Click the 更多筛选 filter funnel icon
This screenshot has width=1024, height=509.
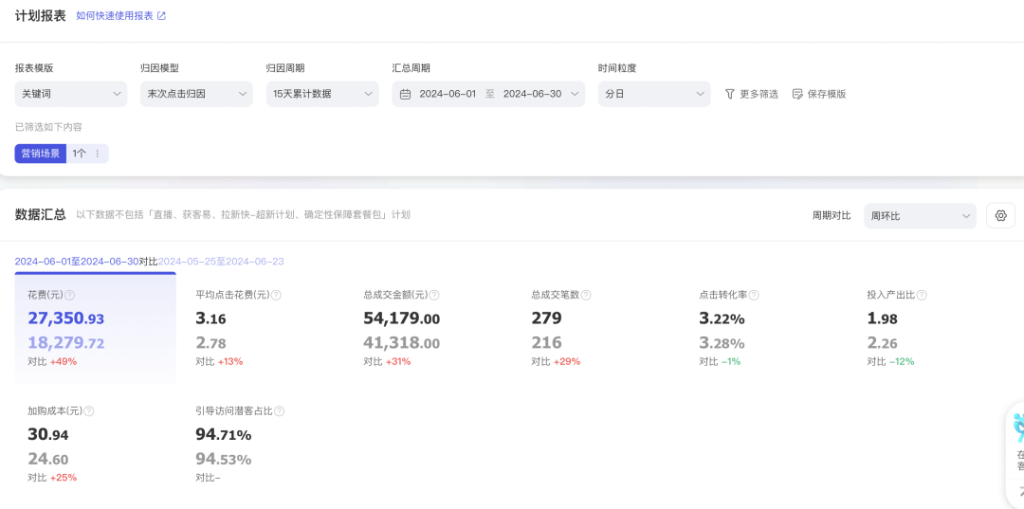[x=729, y=94]
